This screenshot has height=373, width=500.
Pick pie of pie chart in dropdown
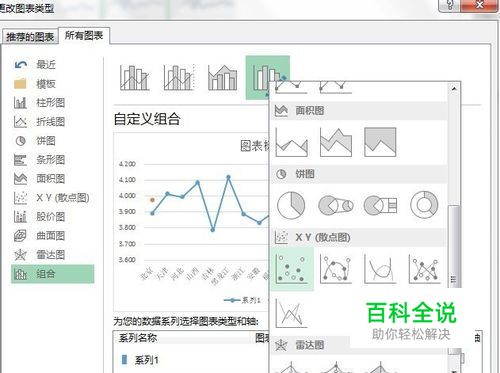click(336, 205)
